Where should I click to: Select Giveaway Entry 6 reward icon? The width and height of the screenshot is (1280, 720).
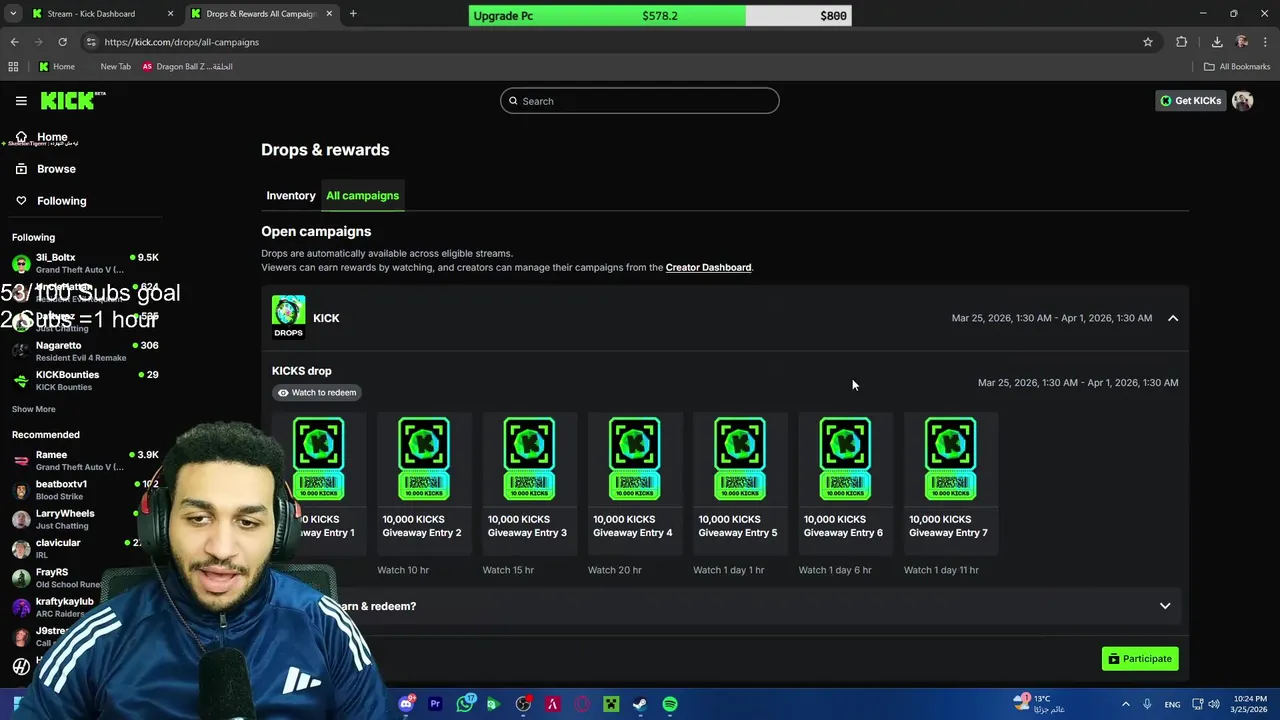[845, 459]
